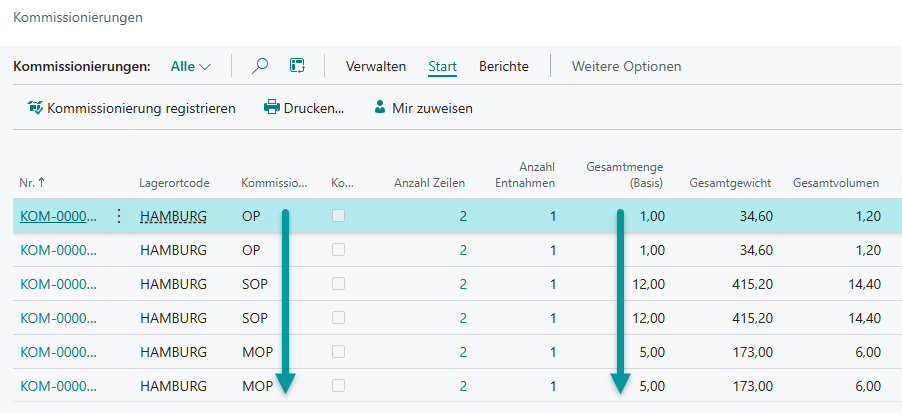The width and height of the screenshot is (902, 413).
Task: Click the Gesamtgewicht column header
Action: 731,183
